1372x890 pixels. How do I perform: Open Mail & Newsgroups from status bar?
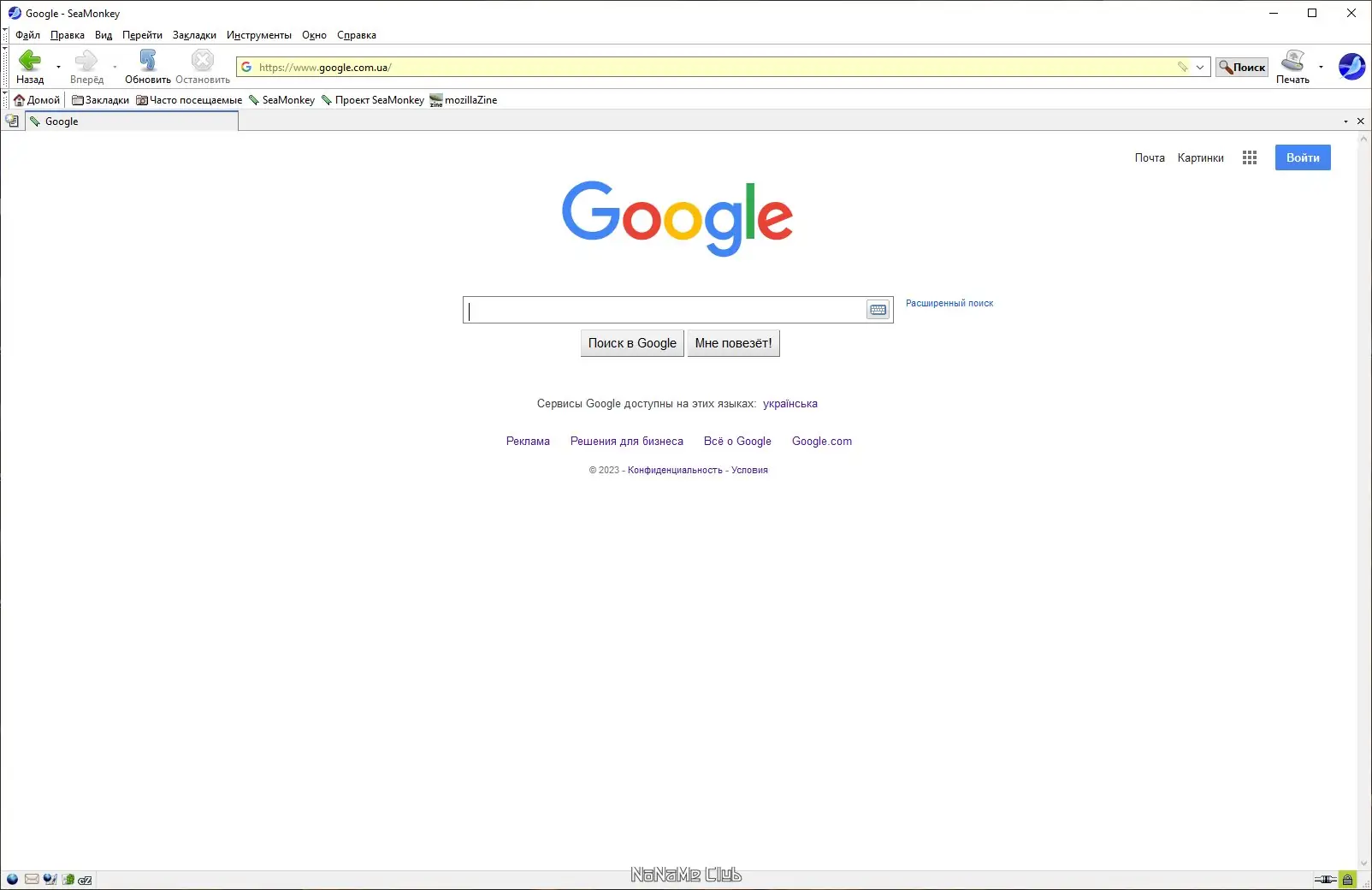pyautogui.click(x=32, y=879)
